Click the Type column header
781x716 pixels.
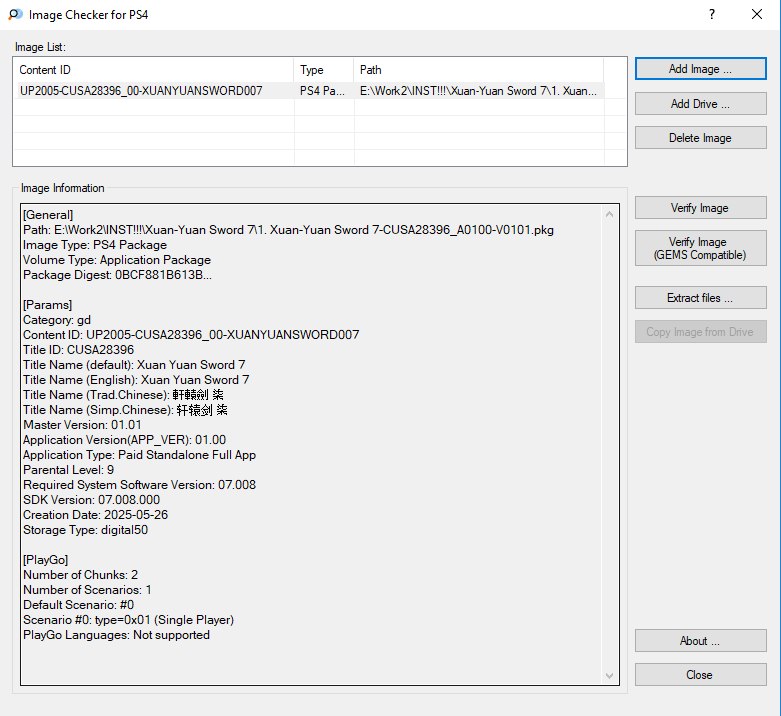tap(323, 70)
